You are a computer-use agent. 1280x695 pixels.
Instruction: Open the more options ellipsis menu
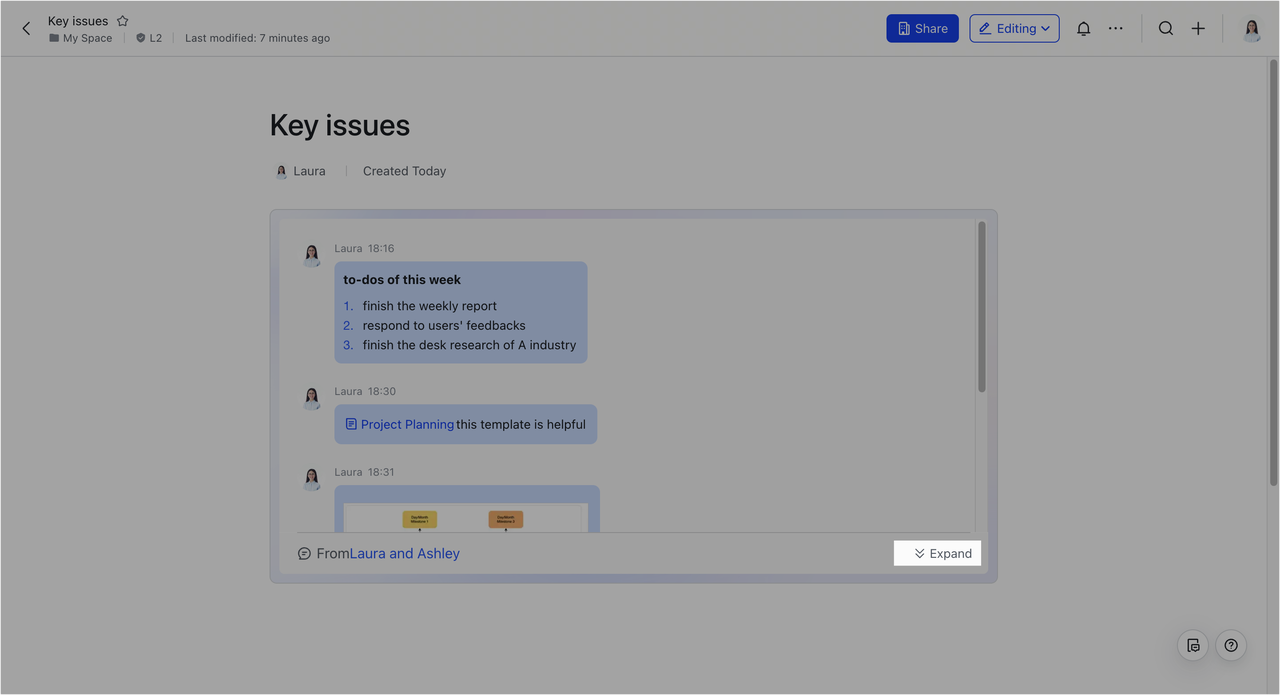[1116, 28]
